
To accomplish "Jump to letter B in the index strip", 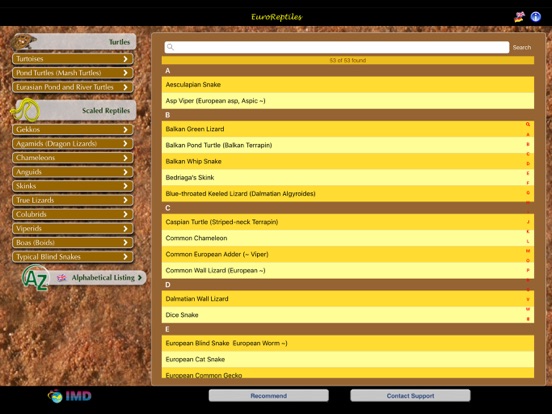I will (x=528, y=144).
